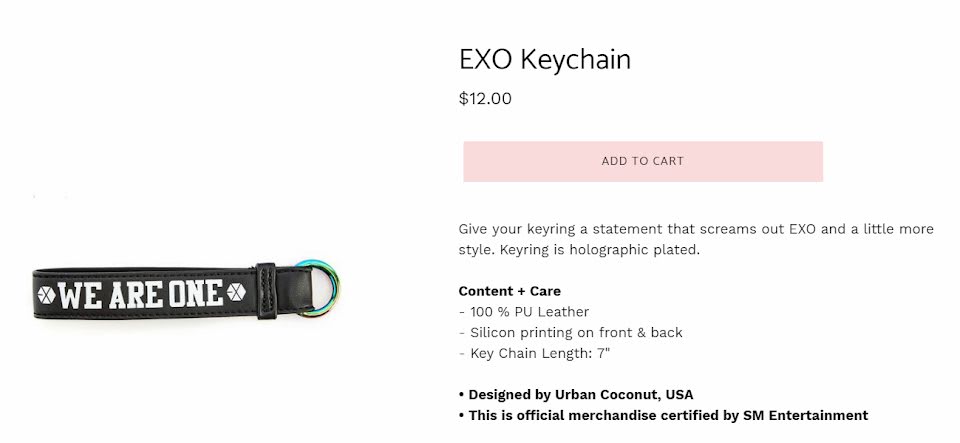Click the left EXO hexagon logo on strap
The width and height of the screenshot is (960, 443).
[46, 295]
